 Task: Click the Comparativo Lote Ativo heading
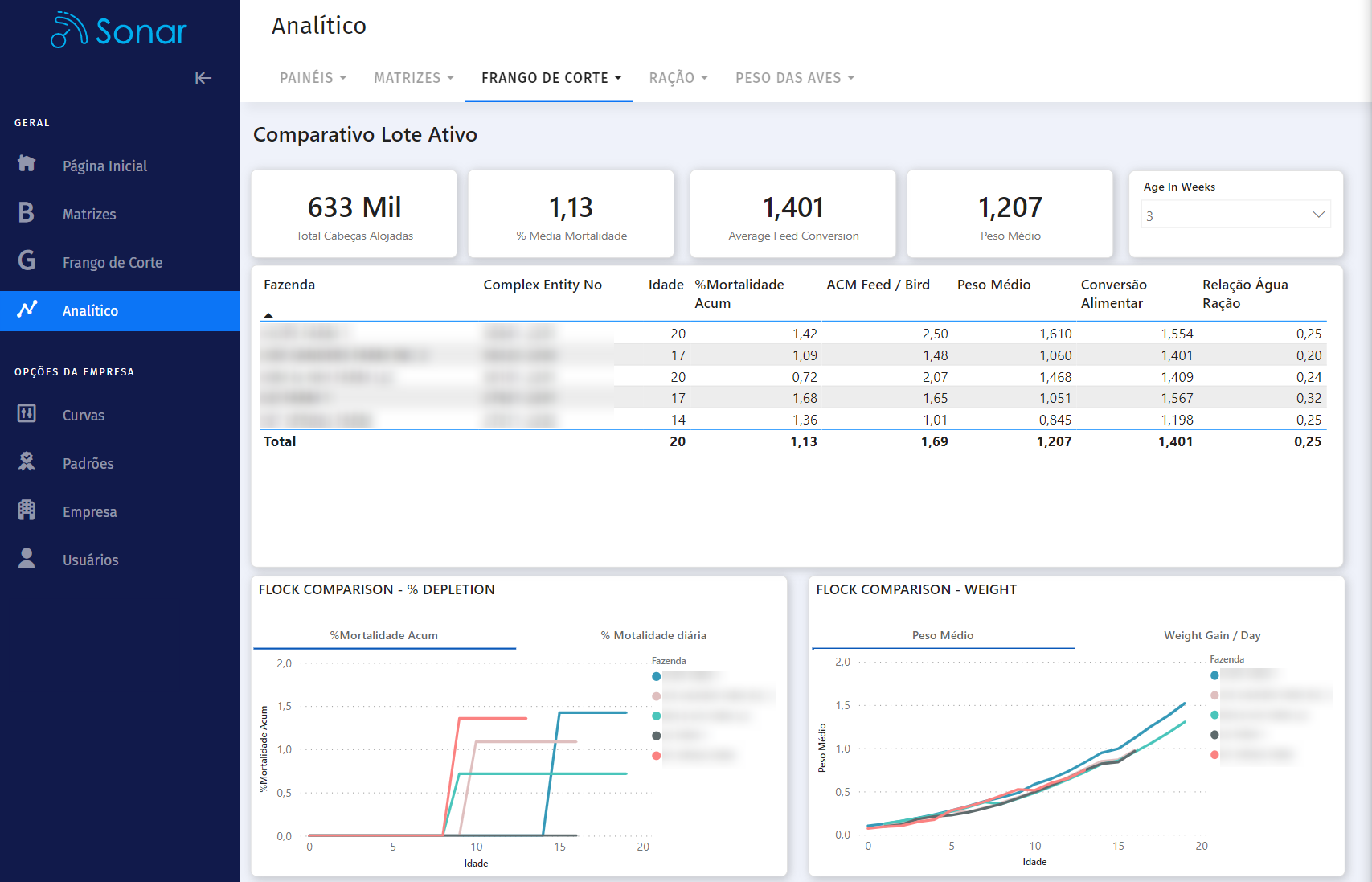click(365, 134)
